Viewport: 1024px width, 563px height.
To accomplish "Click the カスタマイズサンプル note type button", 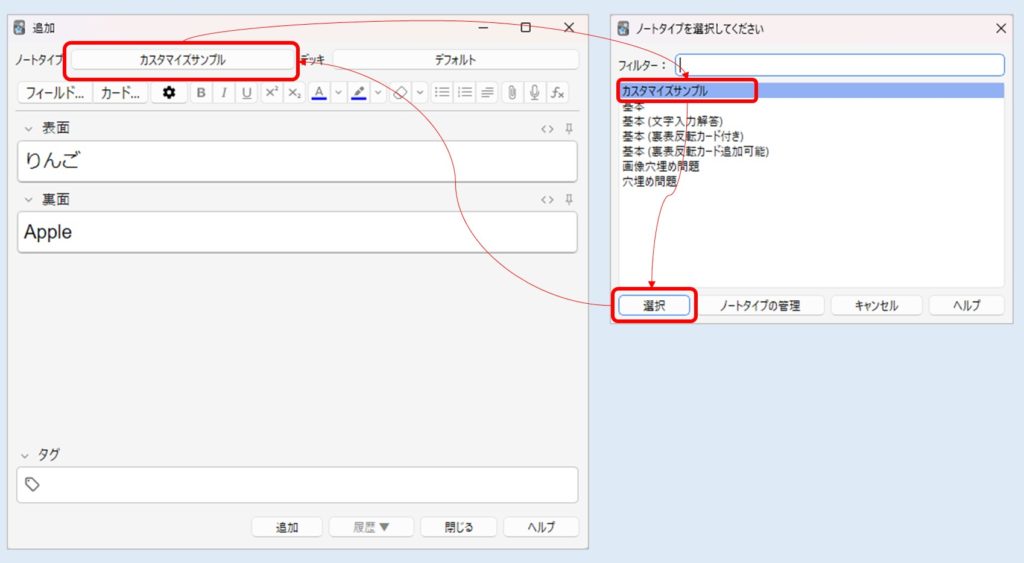I will coord(182,60).
